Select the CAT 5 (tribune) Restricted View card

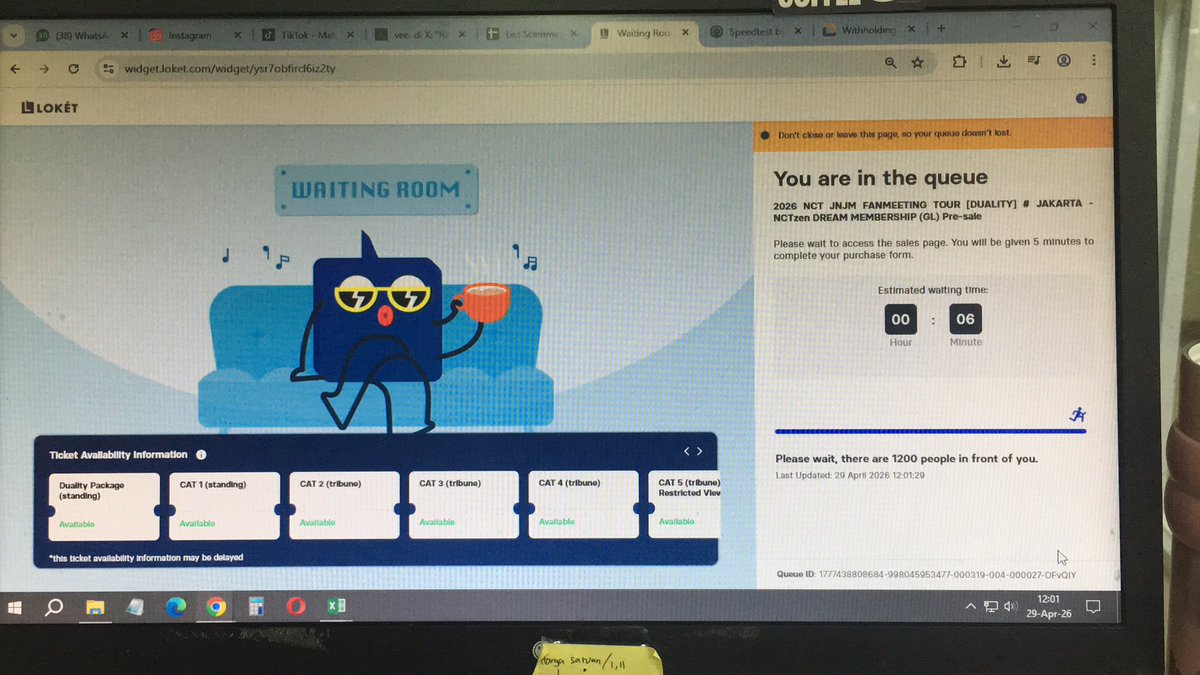click(x=684, y=504)
